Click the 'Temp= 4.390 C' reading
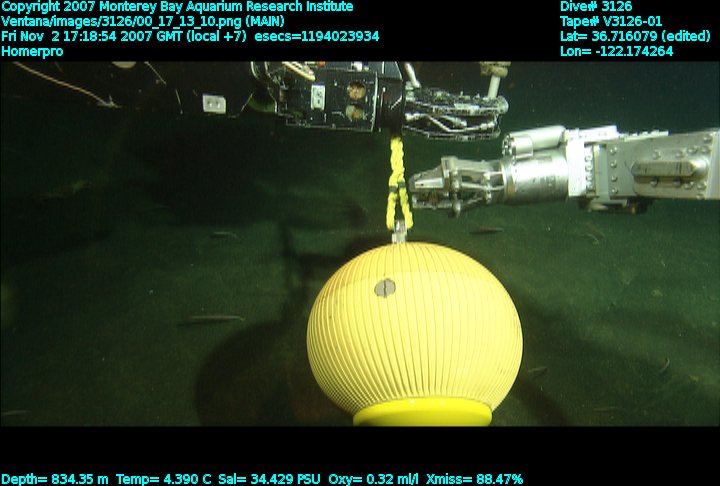 pyautogui.click(x=164, y=479)
